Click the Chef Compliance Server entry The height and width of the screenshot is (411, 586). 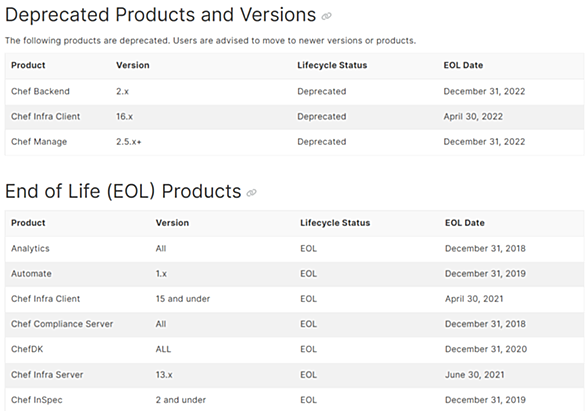62,324
